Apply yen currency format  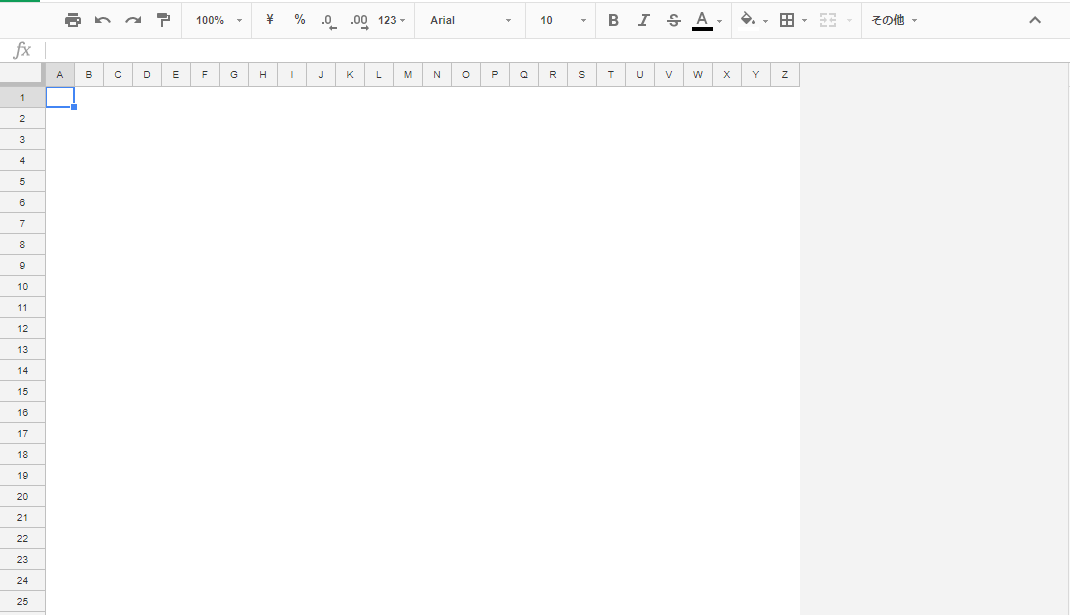pyautogui.click(x=270, y=20)
